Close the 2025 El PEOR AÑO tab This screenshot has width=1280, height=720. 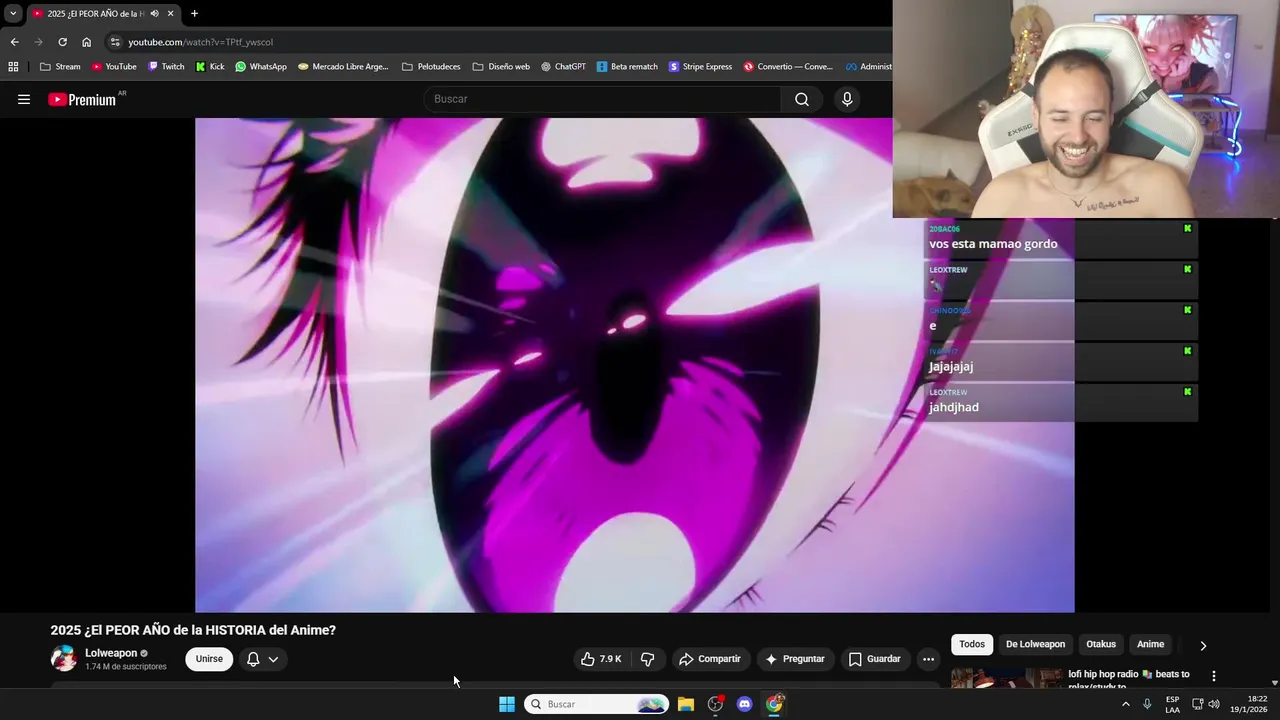coord(171,13)
